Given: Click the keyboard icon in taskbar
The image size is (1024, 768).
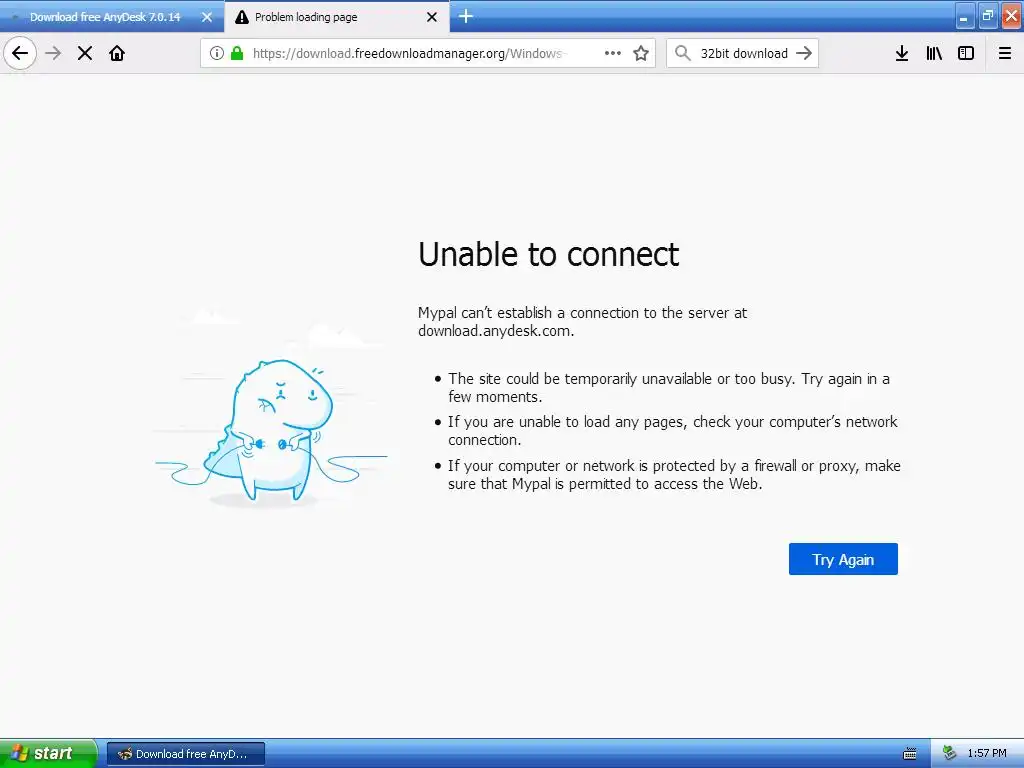Looking at the screenshot, I should (x=910, y=754).
